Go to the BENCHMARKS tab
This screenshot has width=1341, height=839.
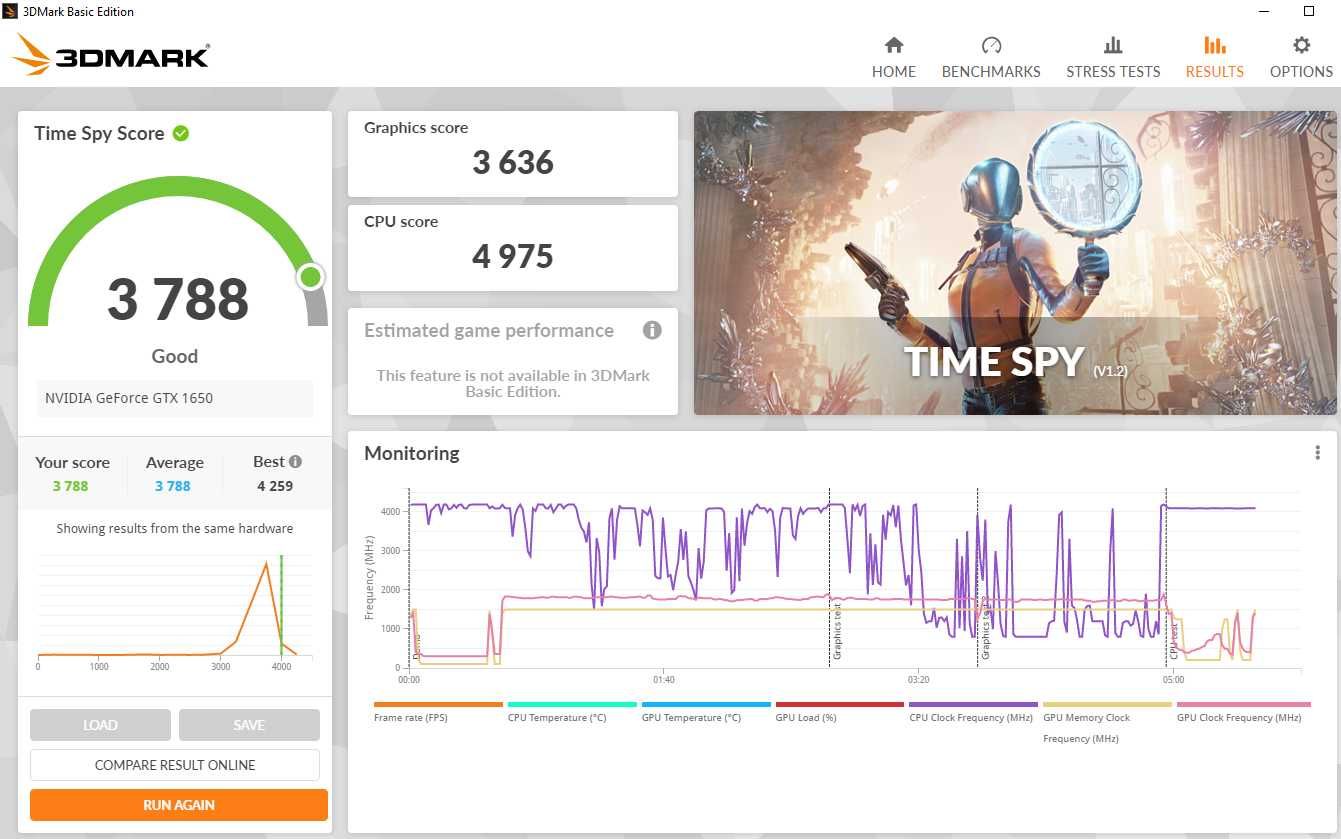tap(991, 57)
